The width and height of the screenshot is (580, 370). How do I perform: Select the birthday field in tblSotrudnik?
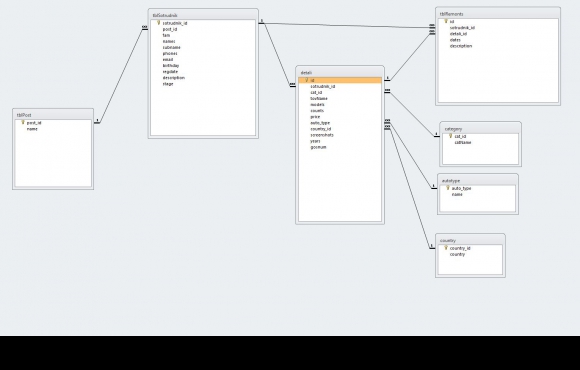coord(171,65)
